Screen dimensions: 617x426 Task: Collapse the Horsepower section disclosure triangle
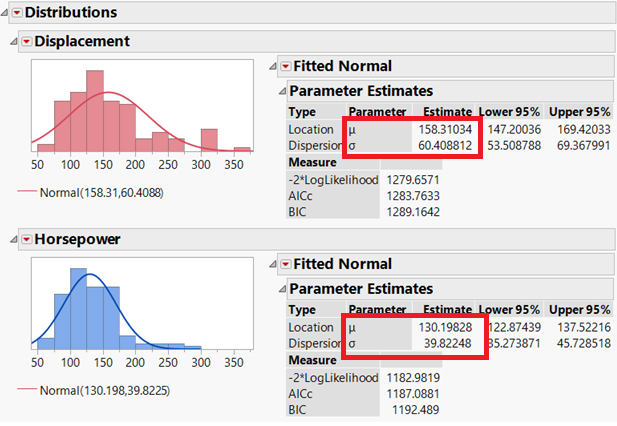tap(14, 239)
